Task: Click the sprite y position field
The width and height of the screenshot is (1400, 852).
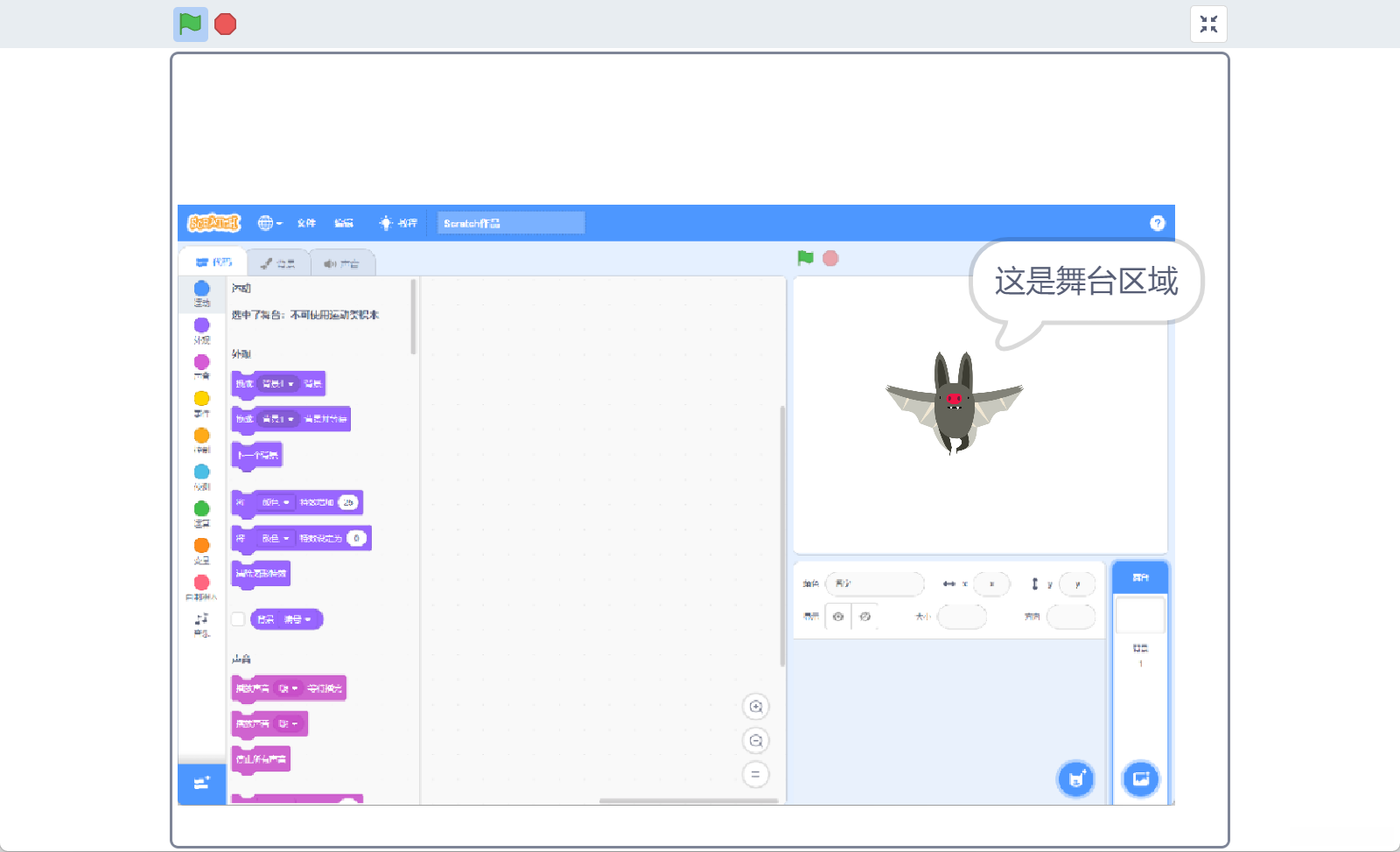Action: point(1077,583)
